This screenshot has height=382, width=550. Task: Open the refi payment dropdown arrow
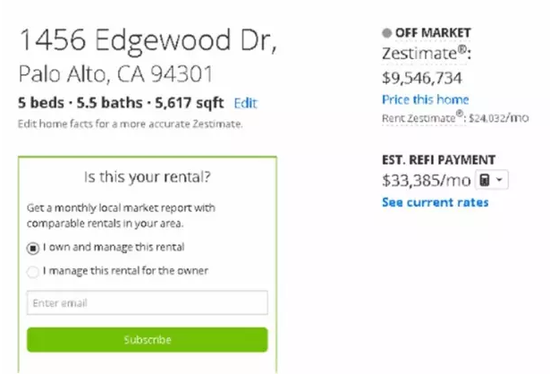(x=499, y=180)
